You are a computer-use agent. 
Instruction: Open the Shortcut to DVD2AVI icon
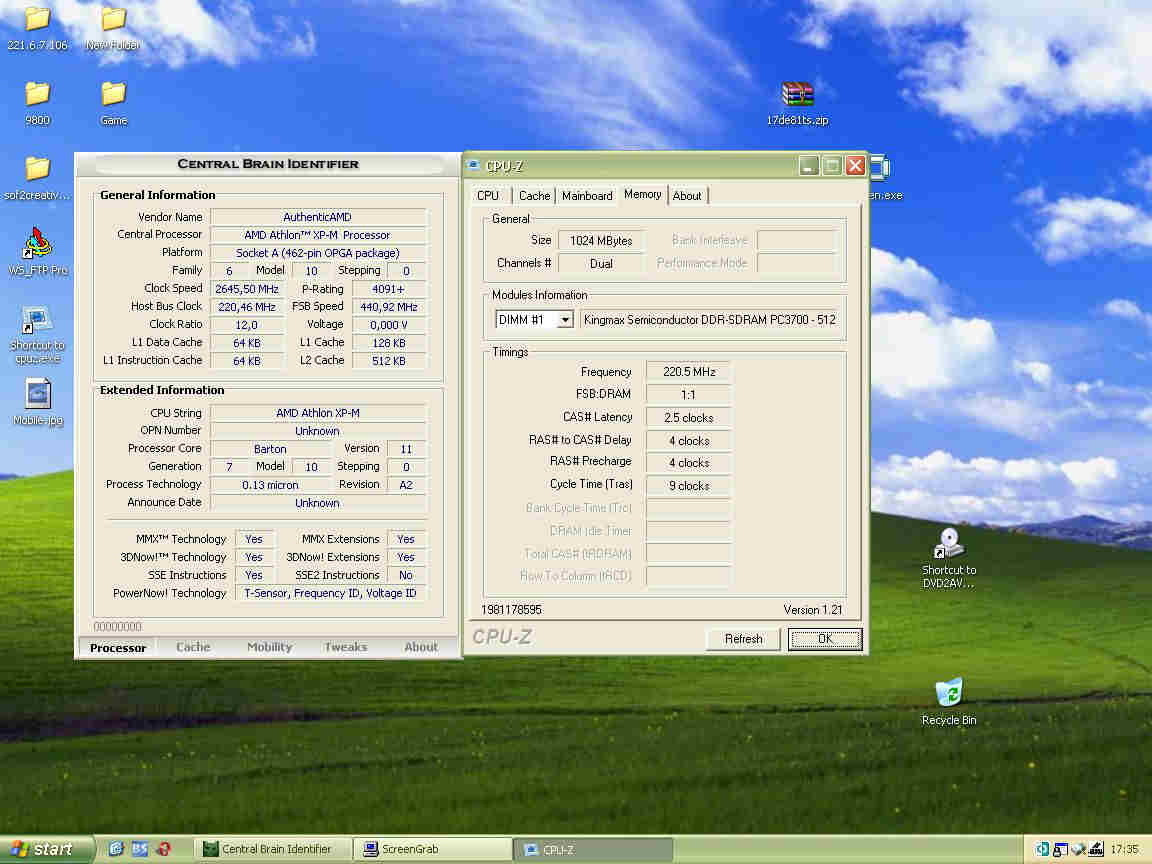tap(948, 544)
